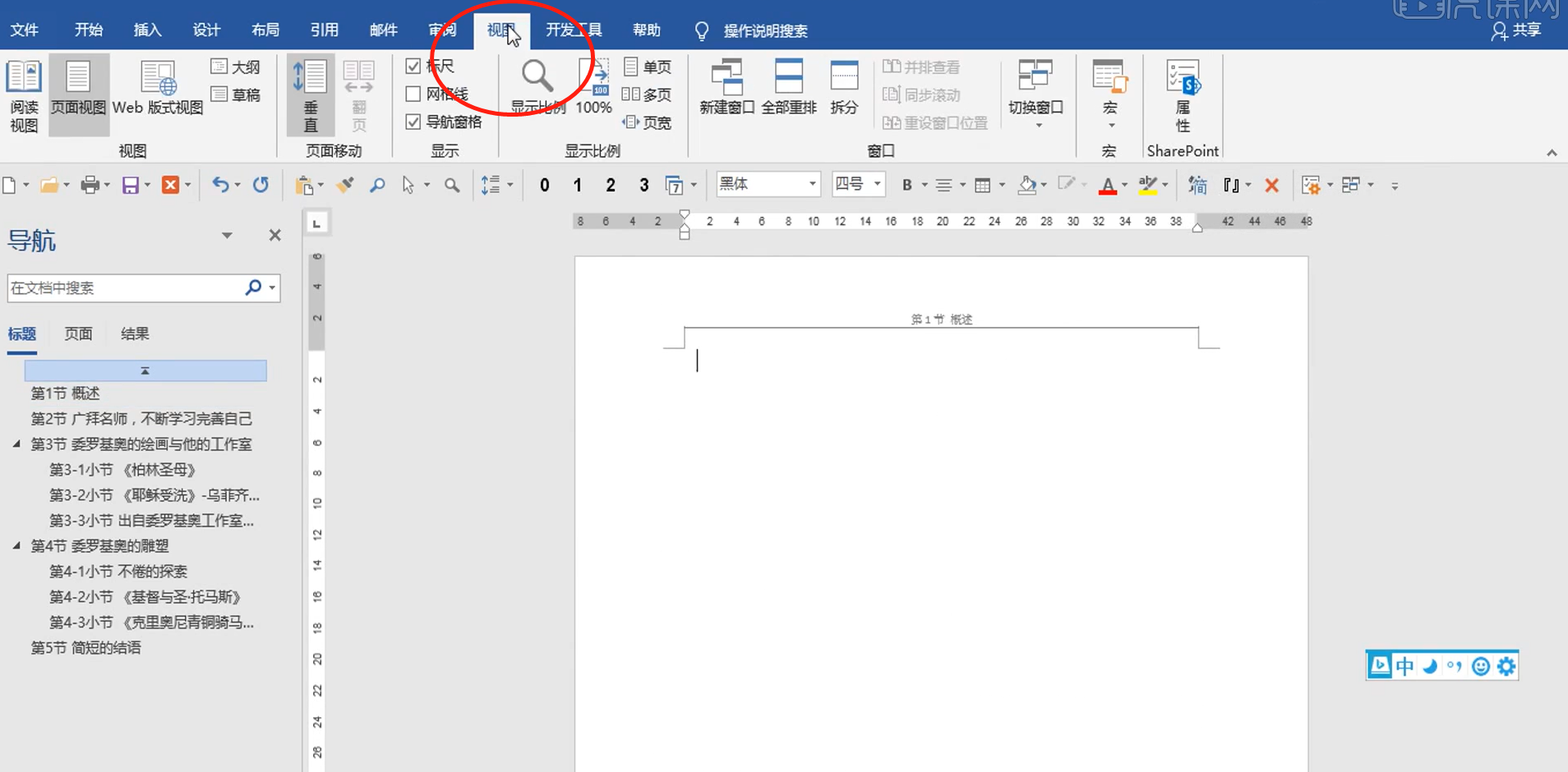This screenshot has height=772, width=1568.
Task: Click the undo arrow icon
Action: [x=219, y=186]
